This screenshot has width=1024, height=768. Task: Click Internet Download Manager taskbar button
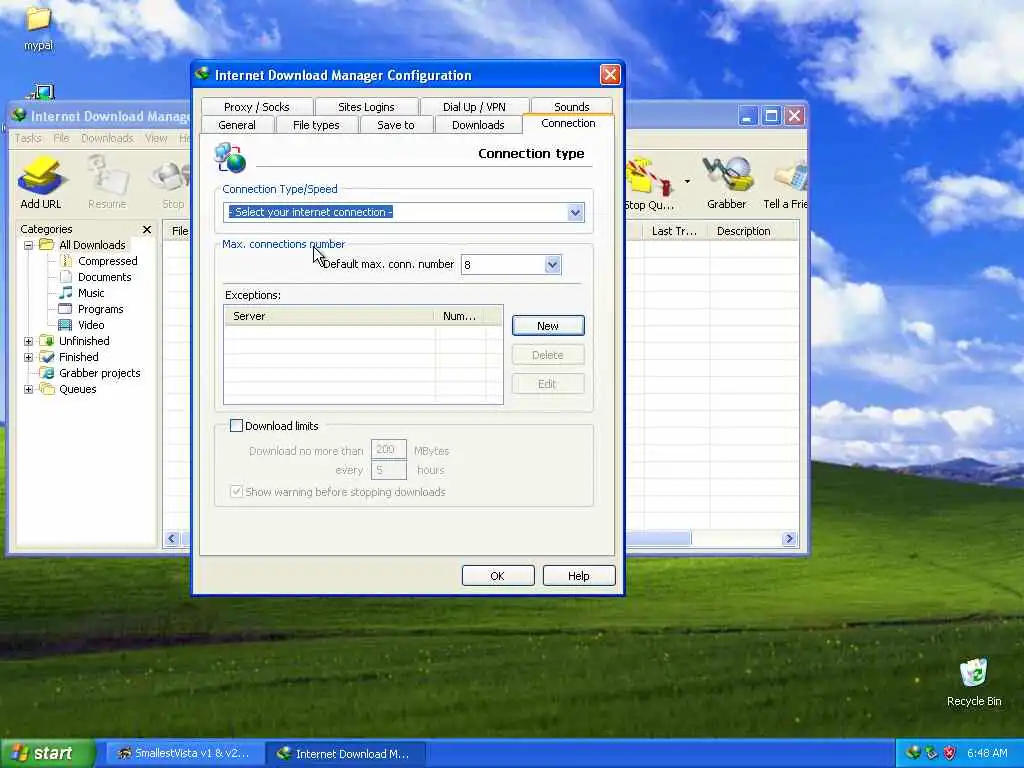346,754
